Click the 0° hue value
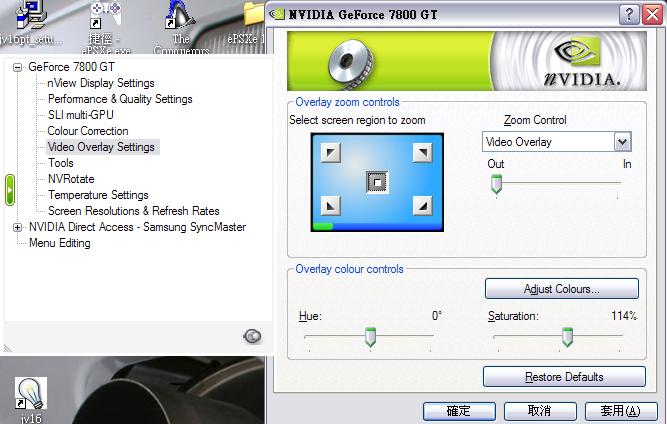The image size is (667, 424). pos(437,316)
